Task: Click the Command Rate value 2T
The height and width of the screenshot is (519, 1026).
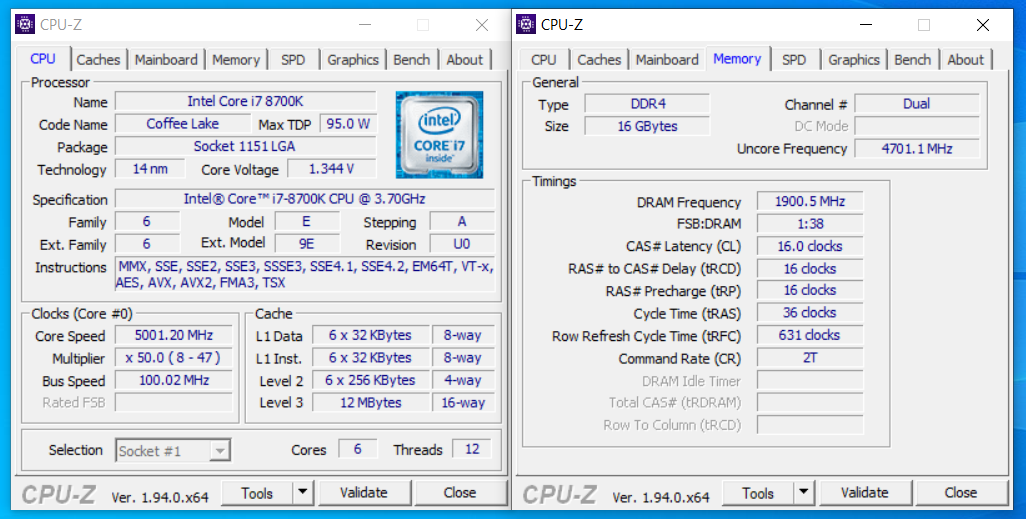Action: [810, 357]
